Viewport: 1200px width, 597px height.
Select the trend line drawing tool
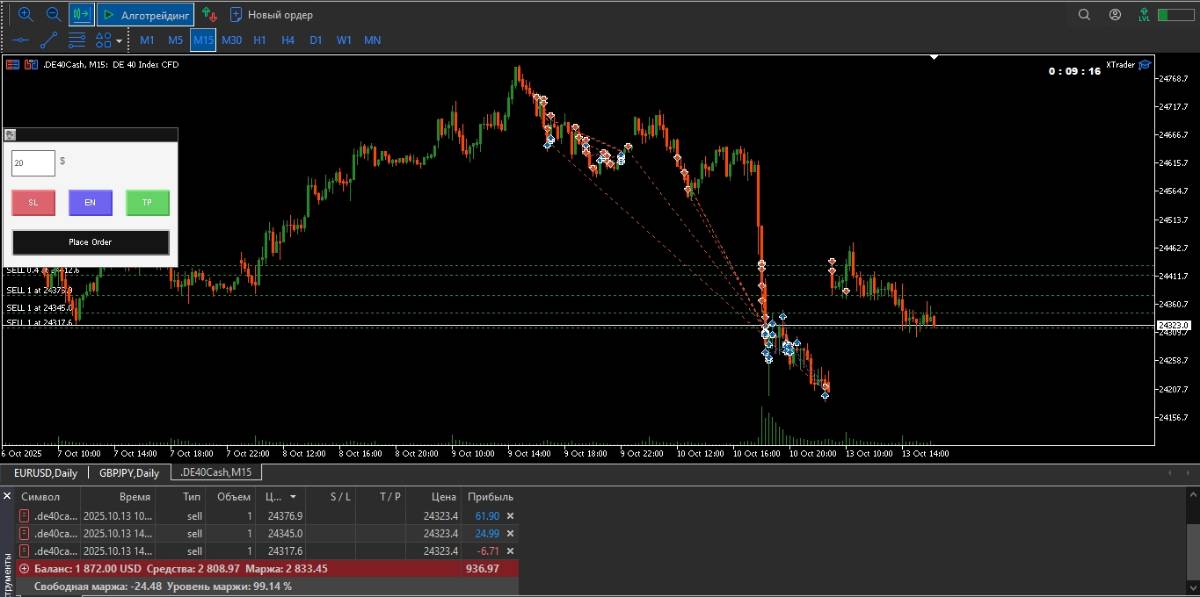pyautogui.click(x=48, y=40)
